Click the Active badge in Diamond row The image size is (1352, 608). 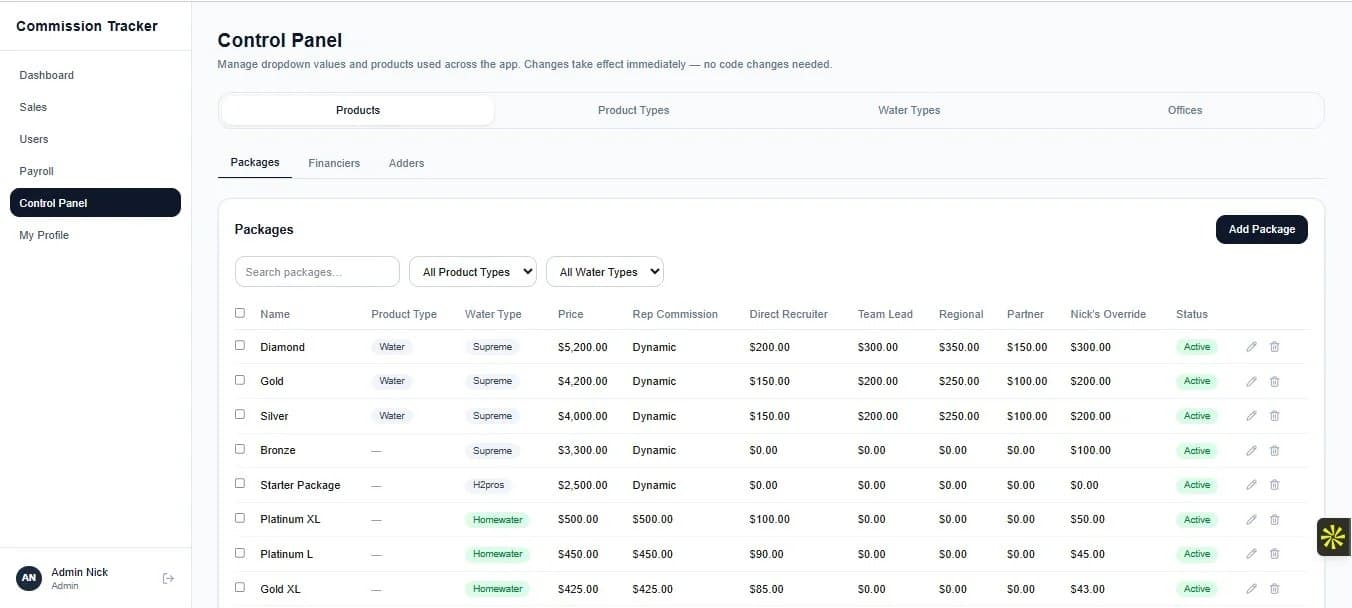(x=1197, y=347)
